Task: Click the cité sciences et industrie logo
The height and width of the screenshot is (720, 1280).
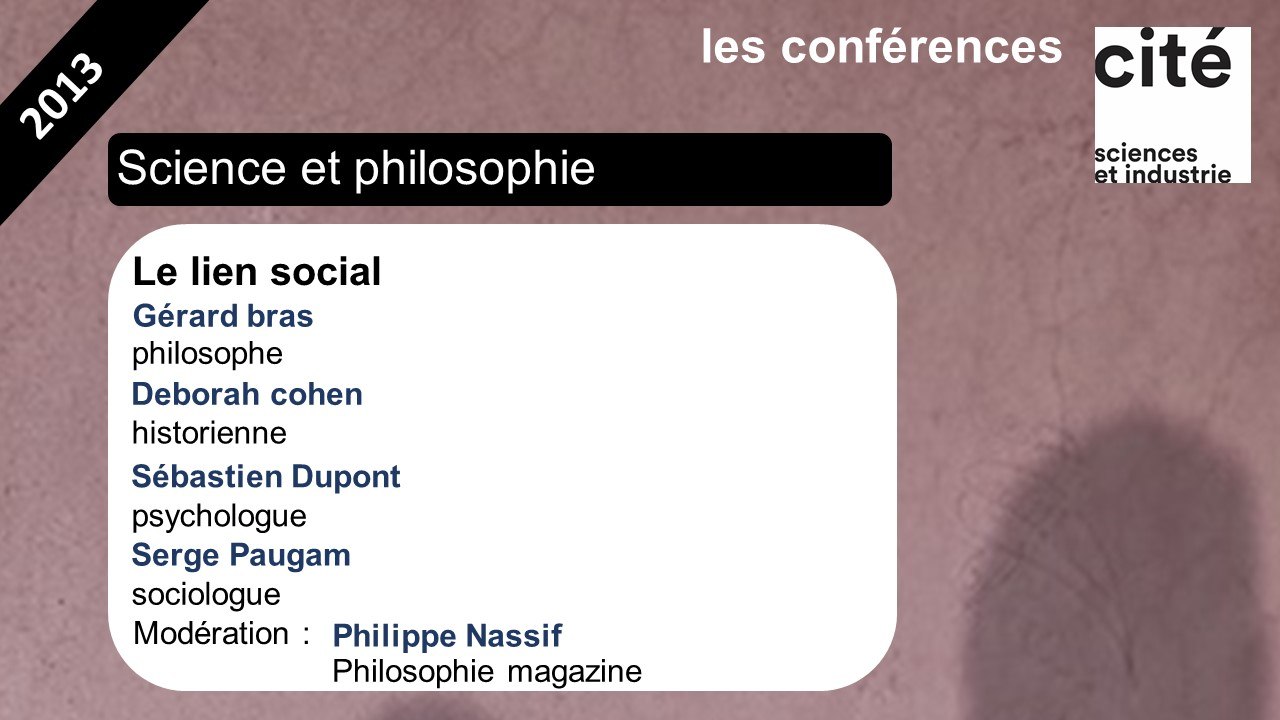Action: pos(1172,105)
